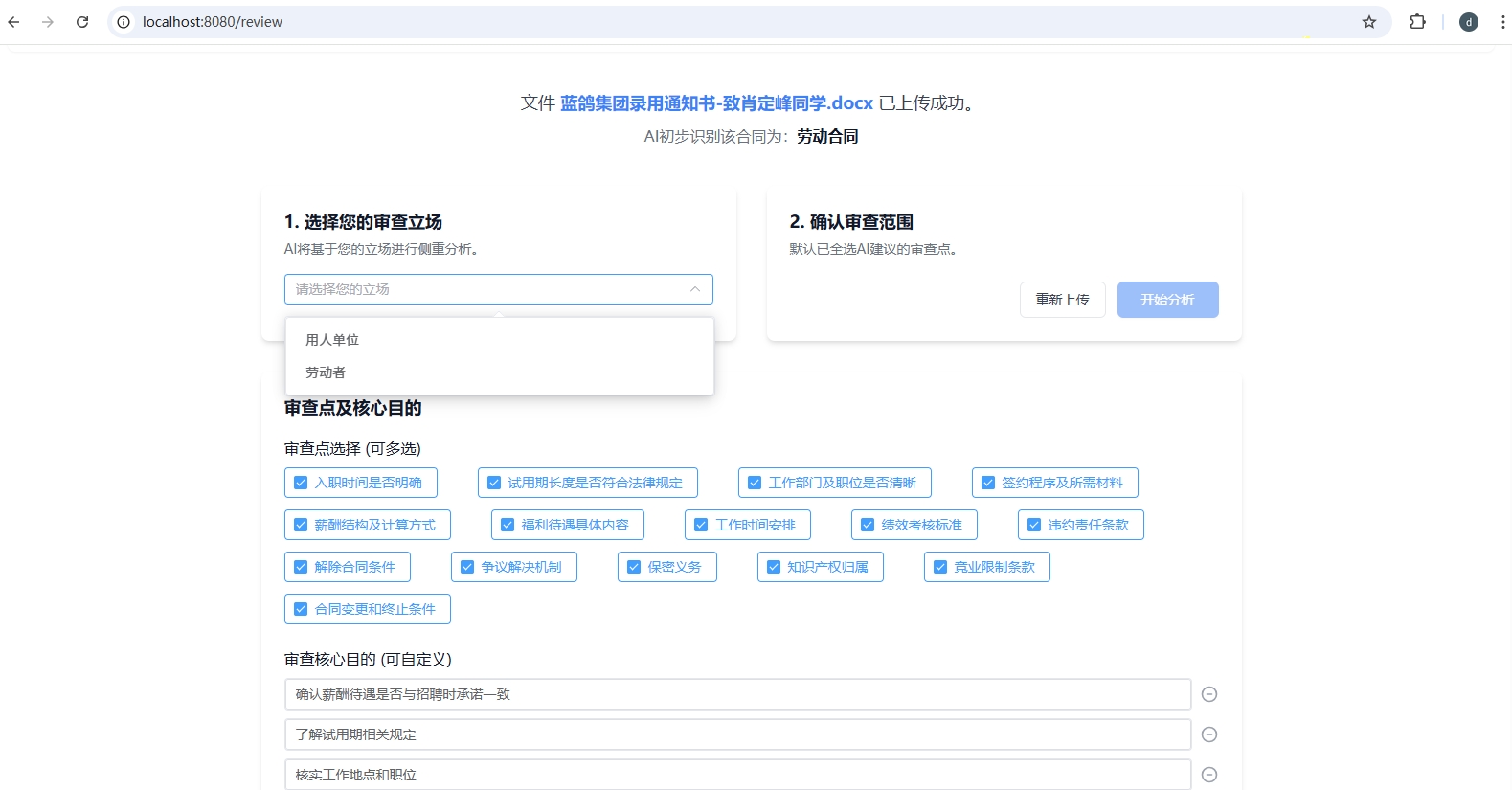The image size is (1512, 790).
Task: Open browser extensions menu
Action: pos(1418,22)
